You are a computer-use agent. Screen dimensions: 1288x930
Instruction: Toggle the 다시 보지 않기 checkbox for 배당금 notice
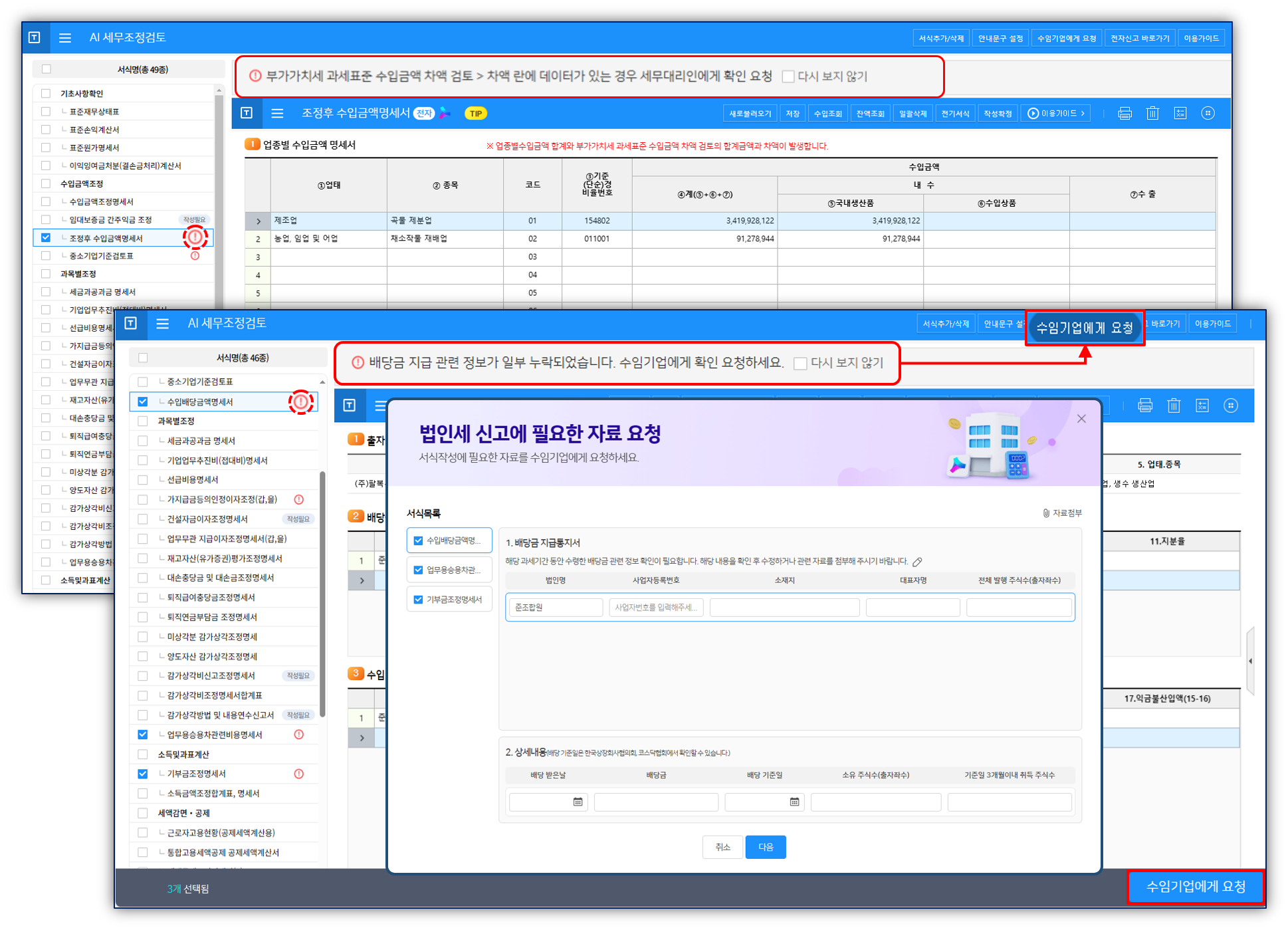click(x=801, y=364)
